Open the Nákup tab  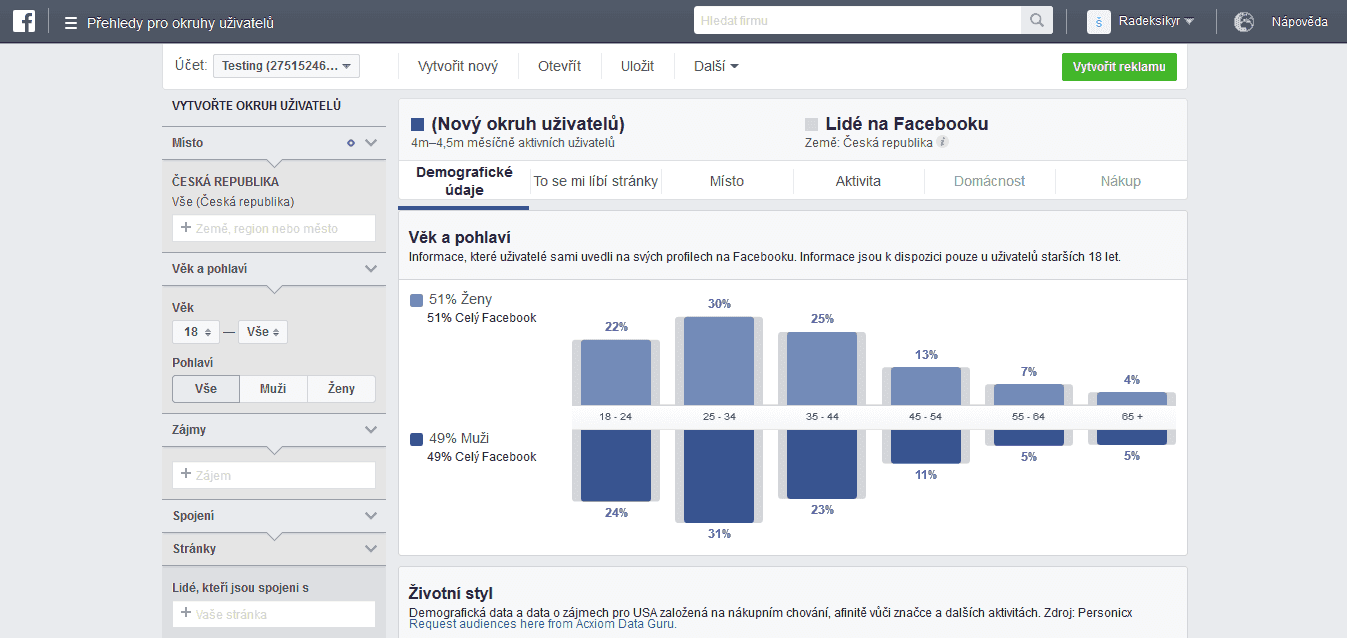pyautogui.click(x=1121, y=181)
